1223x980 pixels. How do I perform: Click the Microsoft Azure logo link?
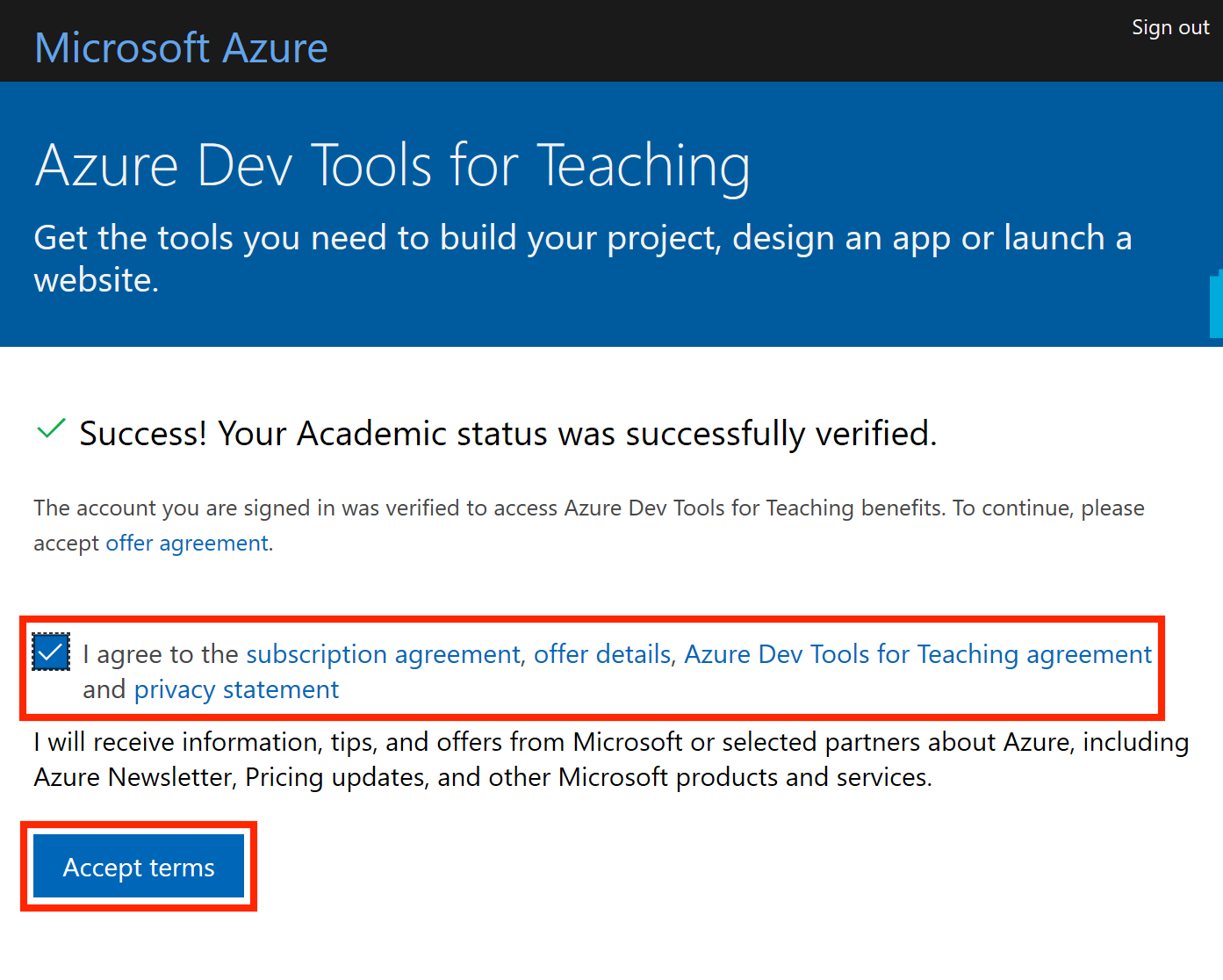181,47
